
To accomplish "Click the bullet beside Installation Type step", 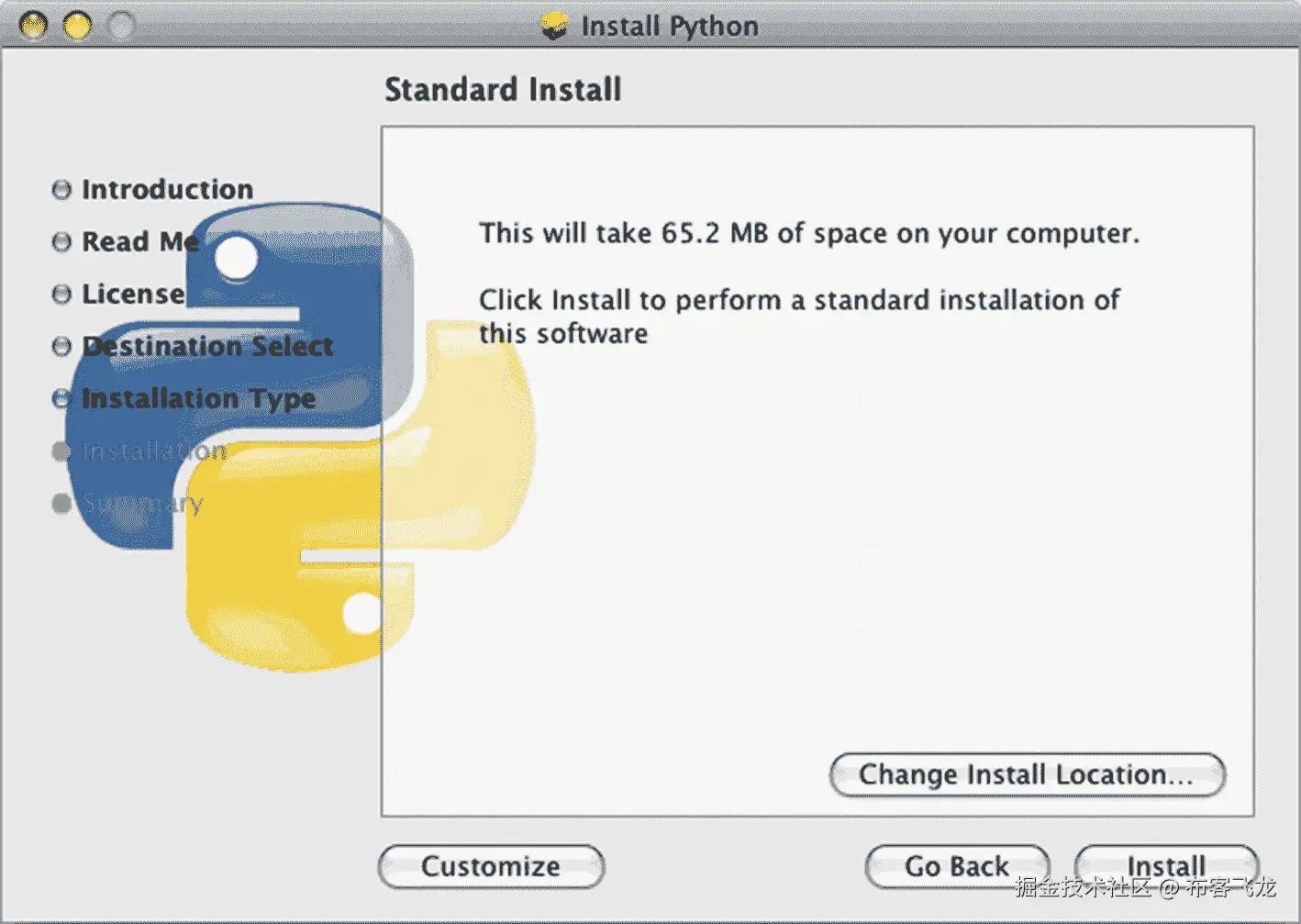I will (x=61, y=398).
